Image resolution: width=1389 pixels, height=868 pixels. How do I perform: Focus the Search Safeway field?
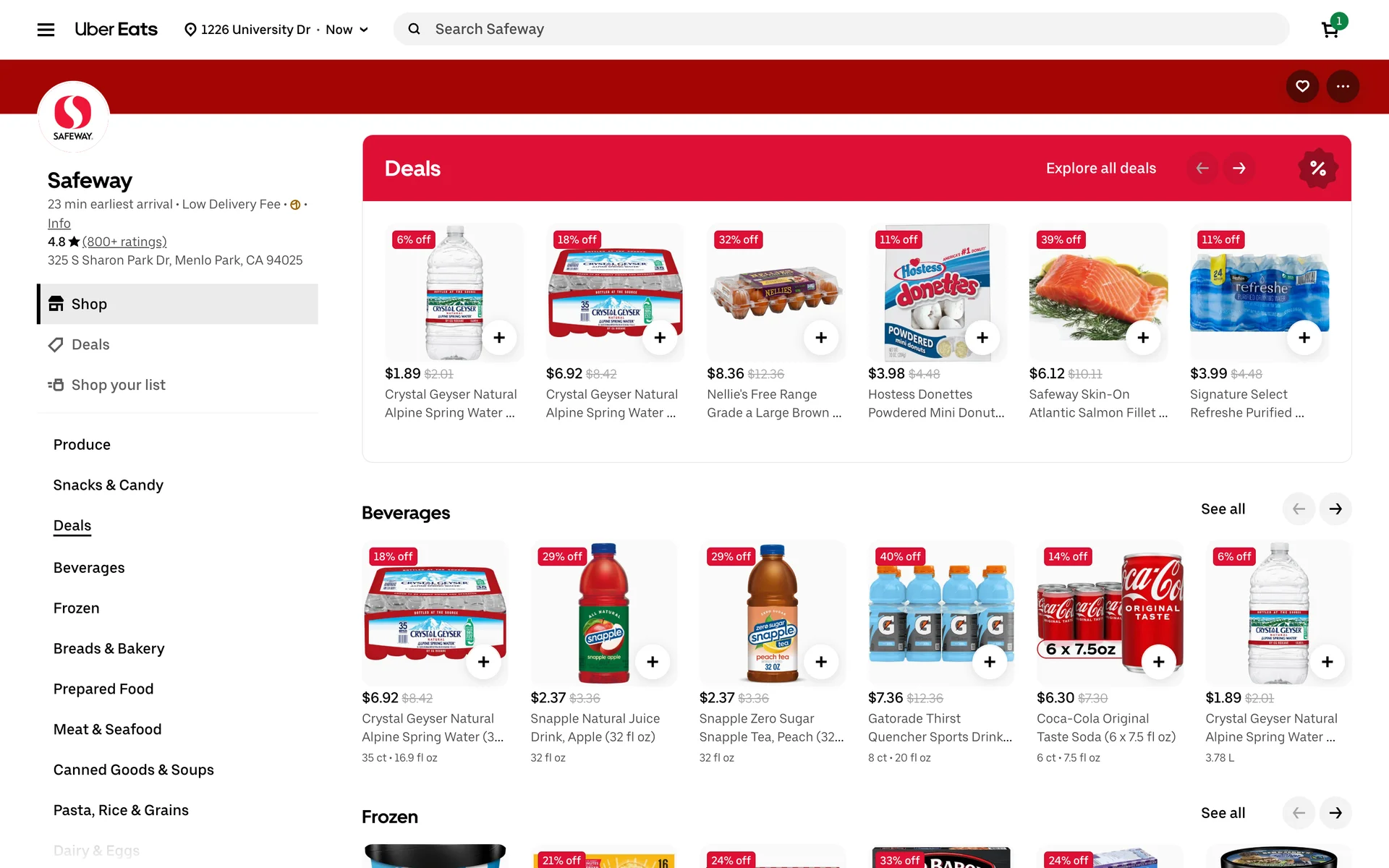841,29
